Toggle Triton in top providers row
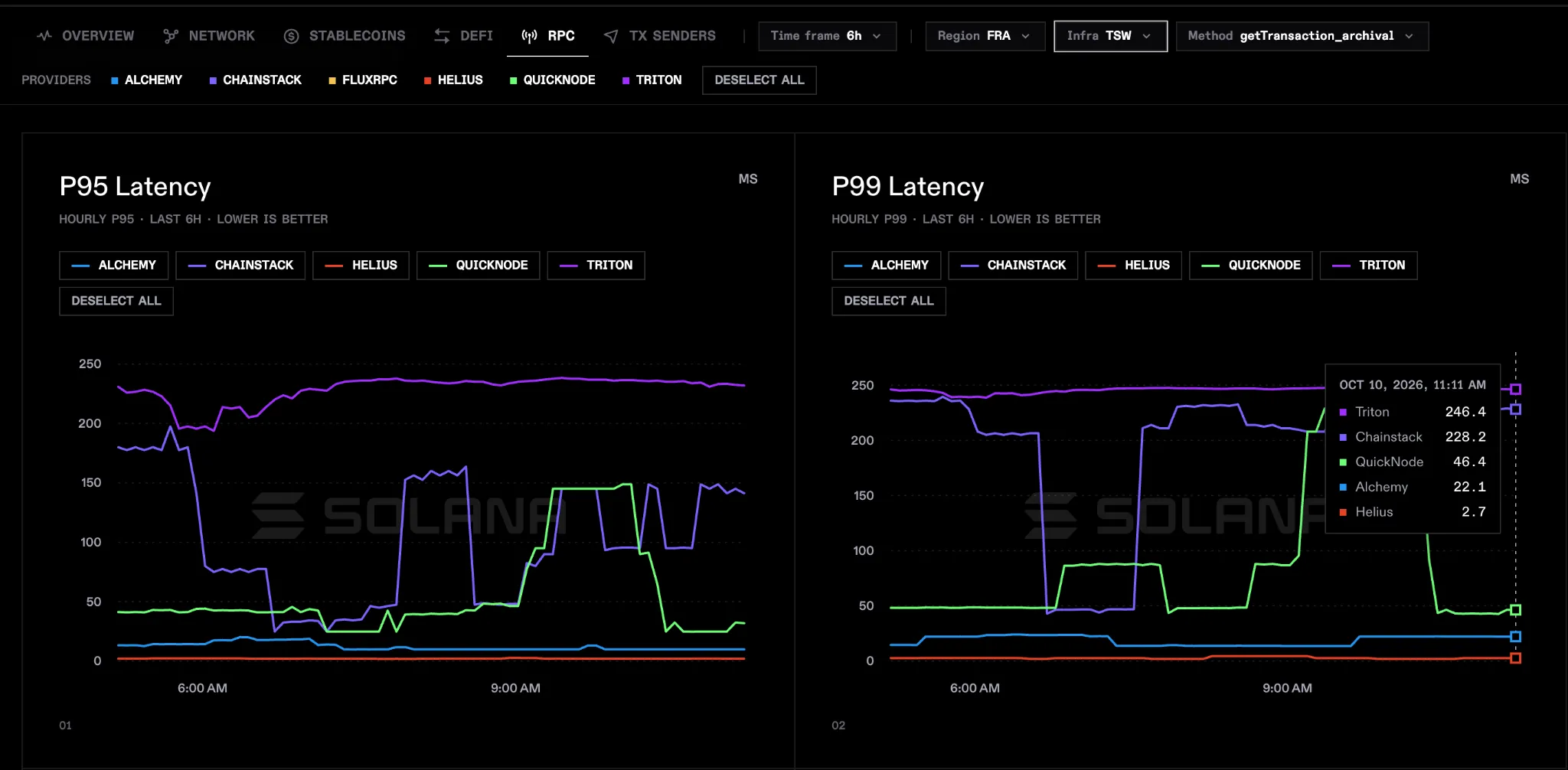This screenshot has width=1568, height=770. (652, 80)
